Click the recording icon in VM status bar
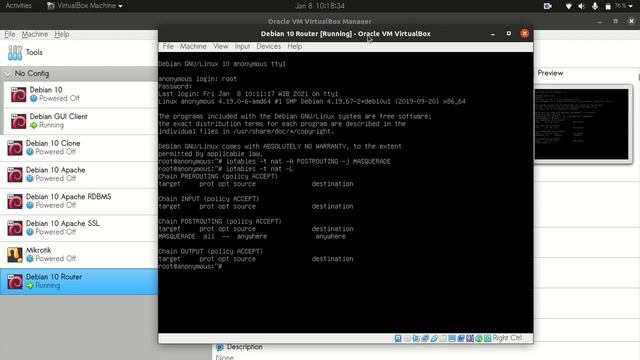This screenshot has height=360, width=640. pyautogui.click(x=461, y=338)
